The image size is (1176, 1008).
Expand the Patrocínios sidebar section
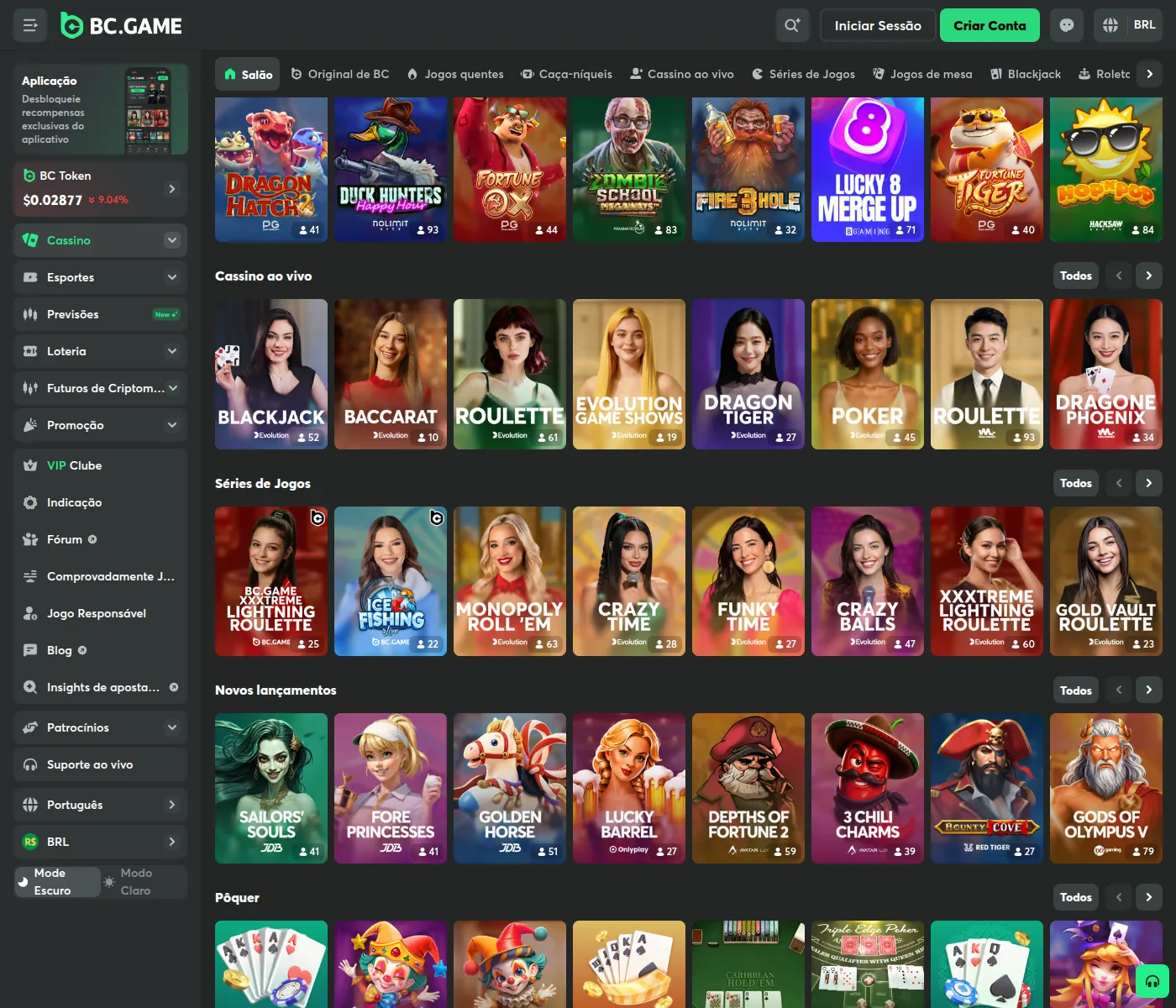click(172, 727)
